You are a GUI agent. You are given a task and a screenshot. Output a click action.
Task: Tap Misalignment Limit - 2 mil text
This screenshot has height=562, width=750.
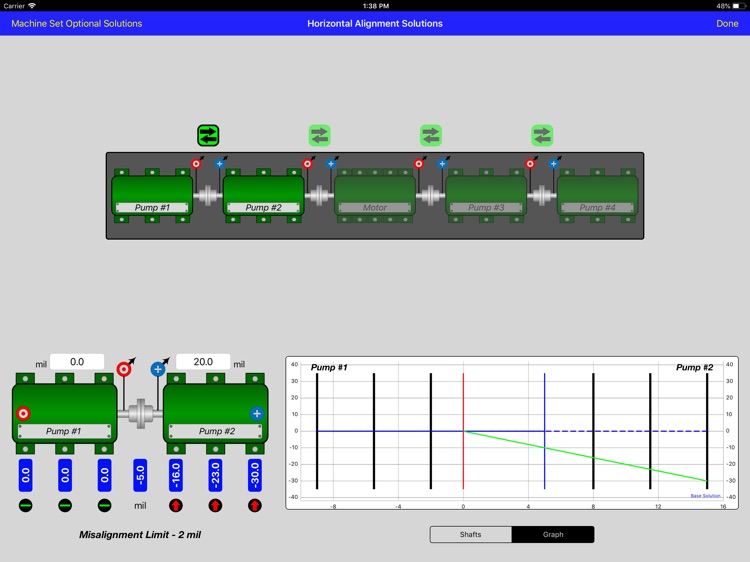tap(140, 535)
